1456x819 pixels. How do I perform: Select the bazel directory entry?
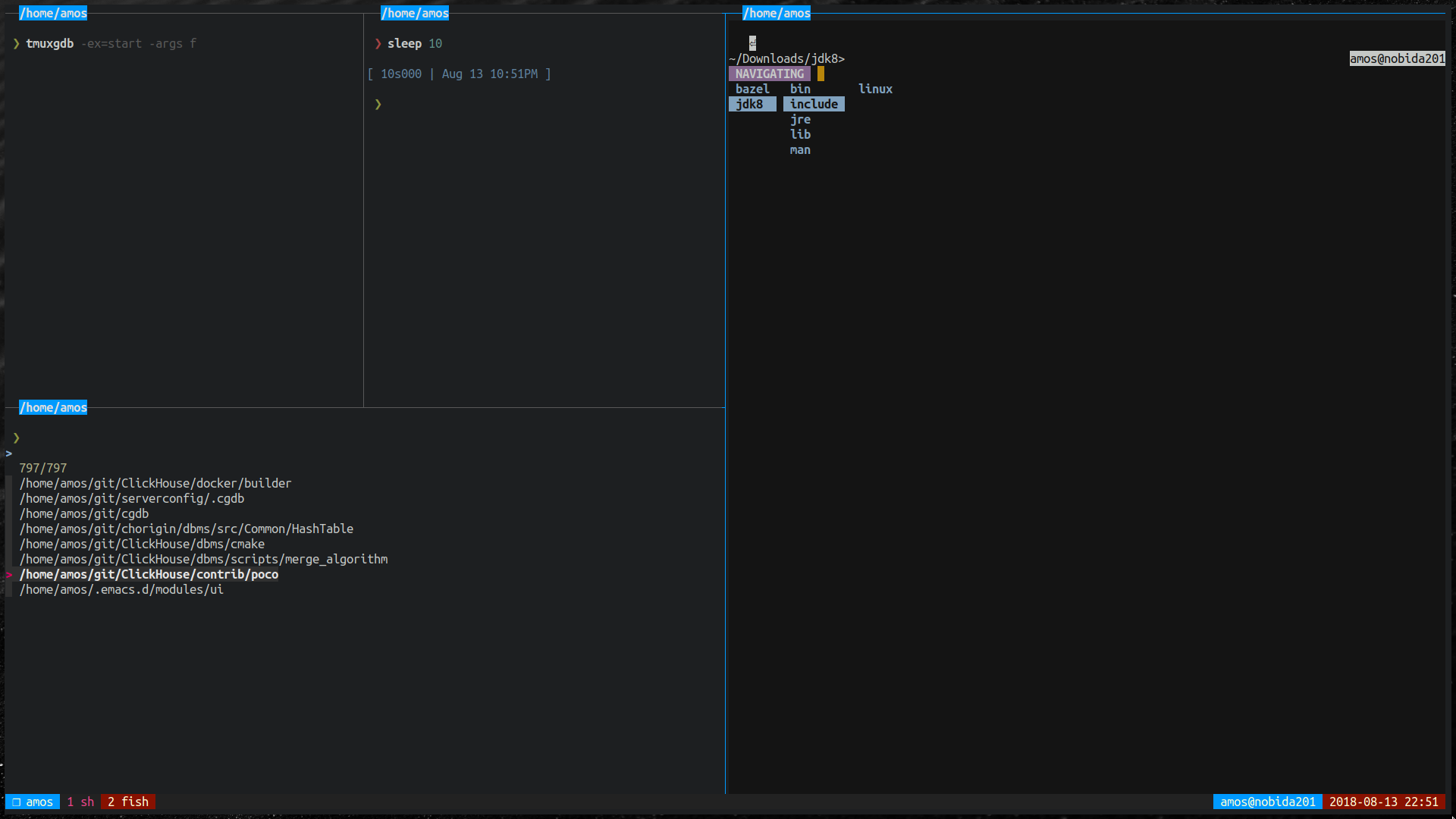[x=752, y=89]
